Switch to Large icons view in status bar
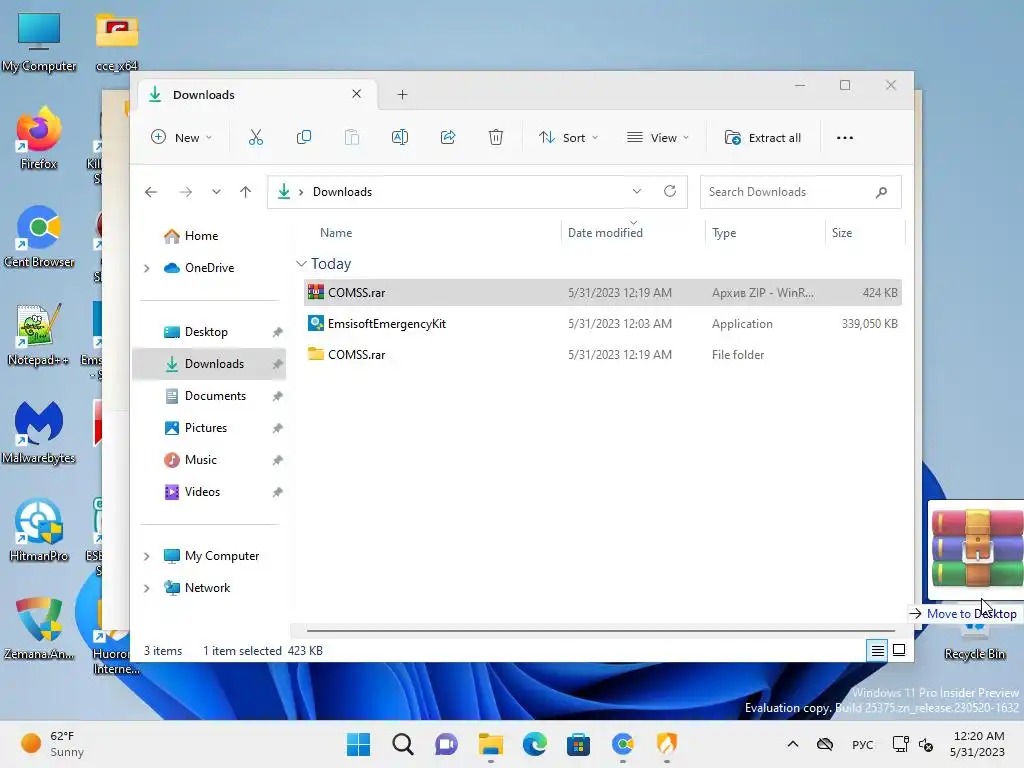Viewport: 1024px width, 768px height. pos(899,650)
